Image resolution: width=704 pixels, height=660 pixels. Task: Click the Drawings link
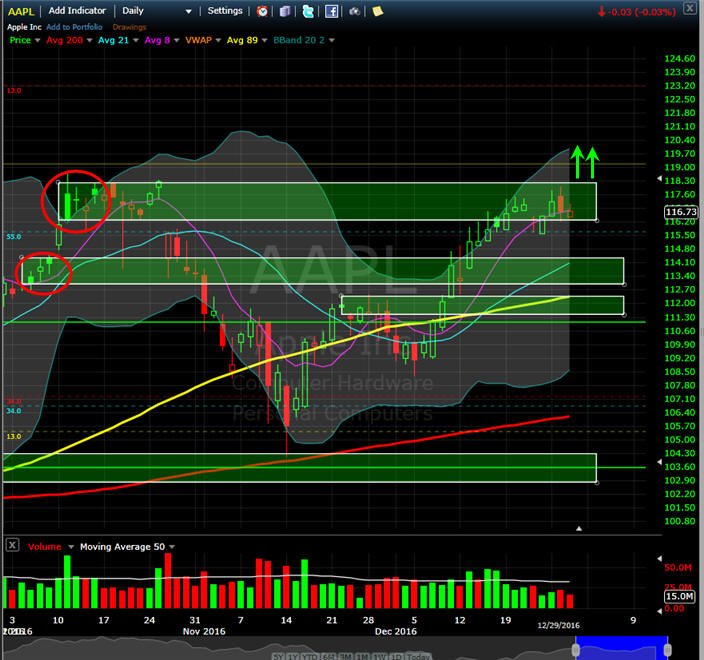(x=129, y=27)
